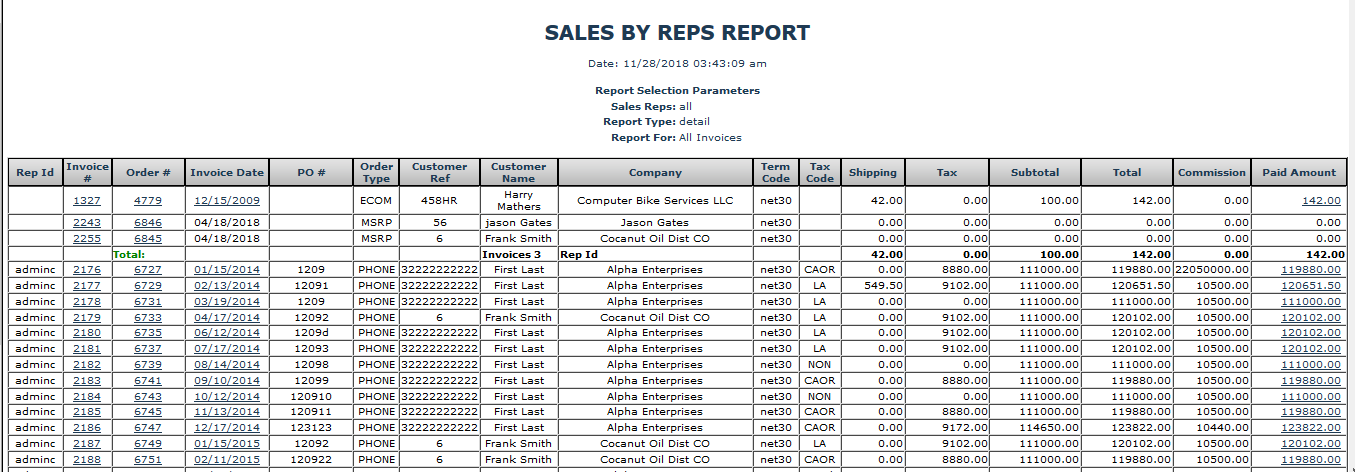Click the Company column header
The width and height of the screenshot is (1355, 472).
pyautogui.click(x=655, y=173)
